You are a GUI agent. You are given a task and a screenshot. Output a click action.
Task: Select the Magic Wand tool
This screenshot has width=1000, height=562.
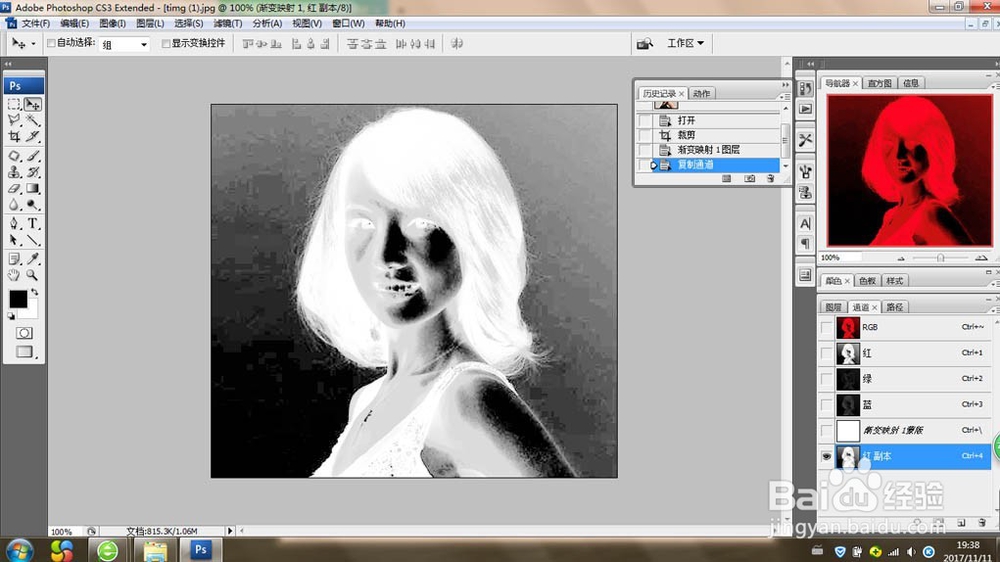pos(33,120)
